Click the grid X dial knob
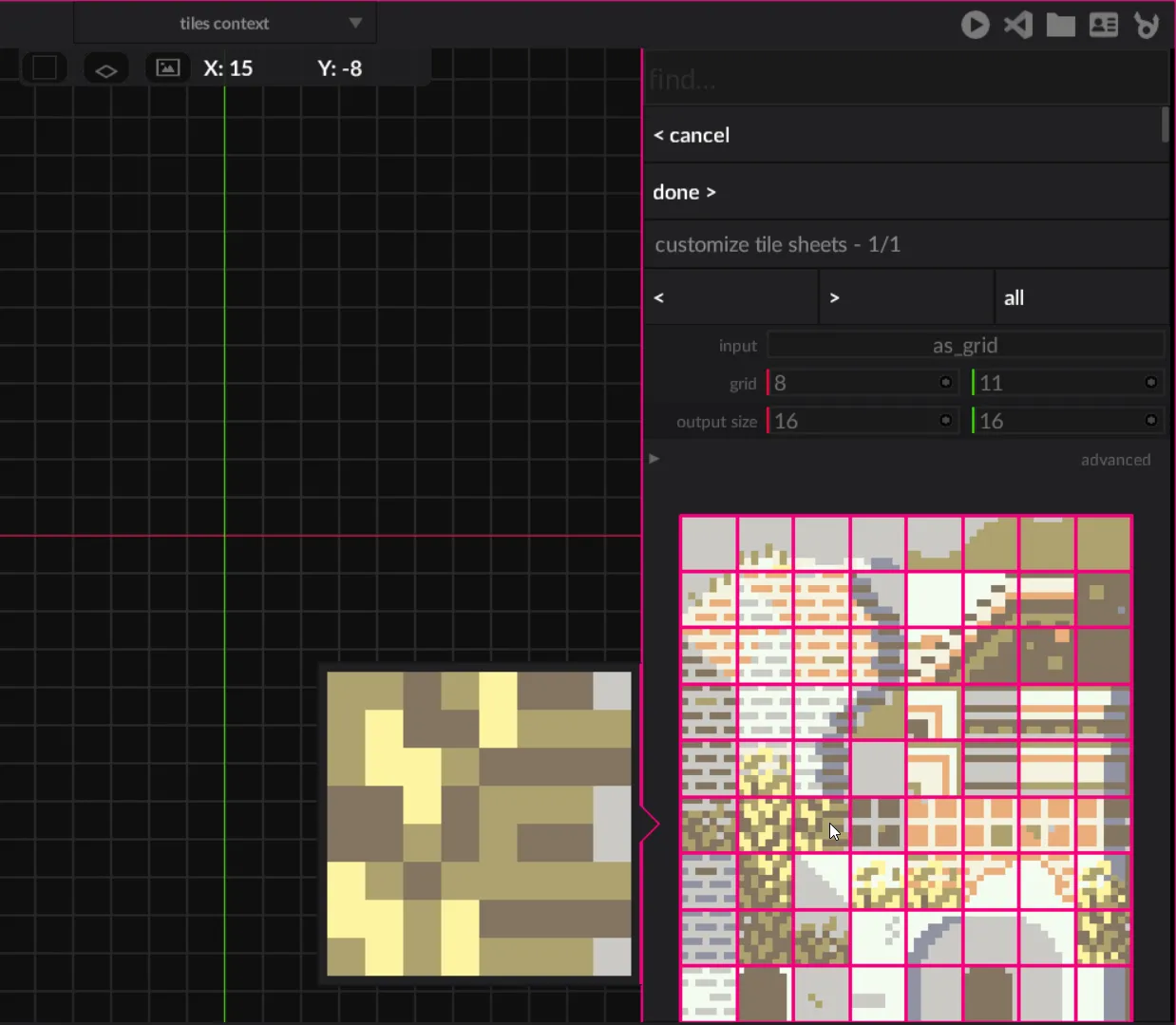This screenshot has height=1025, width=1176. tap(945, 382)
